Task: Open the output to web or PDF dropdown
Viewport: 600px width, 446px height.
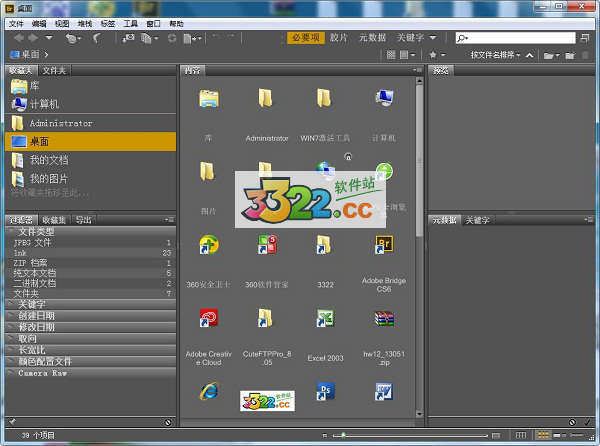Action: [x=192, y=38]
